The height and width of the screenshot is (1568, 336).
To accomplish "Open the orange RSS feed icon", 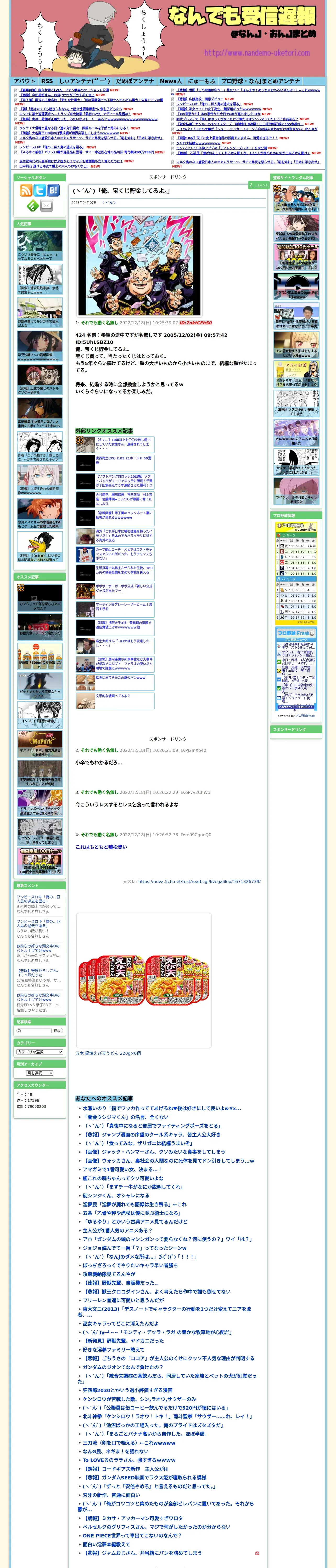I will coord(26,190).
